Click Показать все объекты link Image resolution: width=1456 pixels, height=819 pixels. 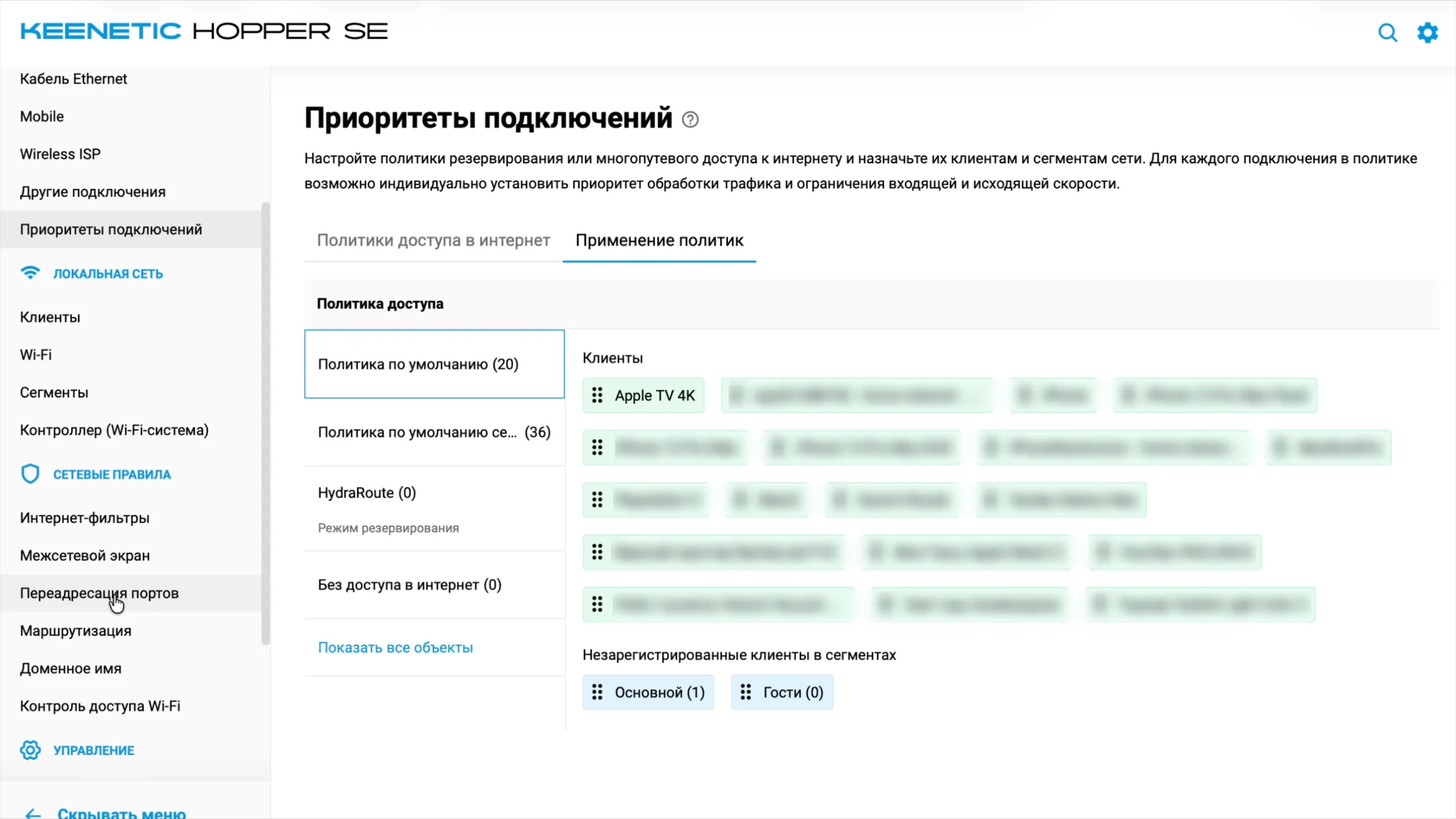(x=395, y=647)
